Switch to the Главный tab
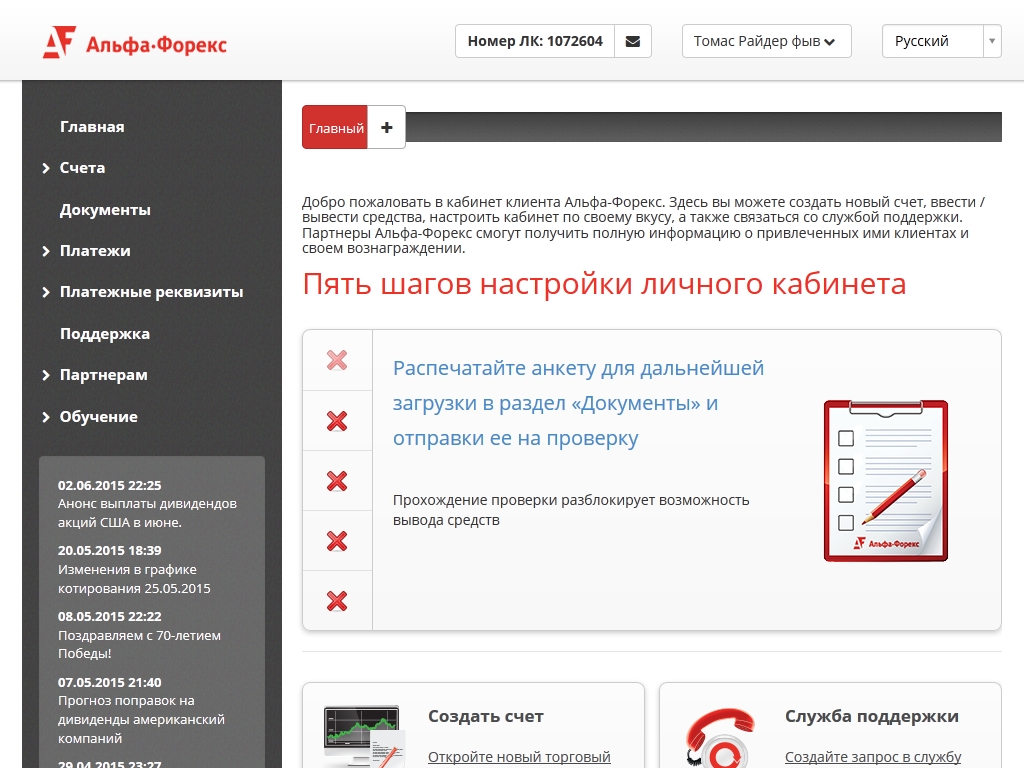Image resolution: width=1024 pixels, height=768 pixels. point(335,128)
